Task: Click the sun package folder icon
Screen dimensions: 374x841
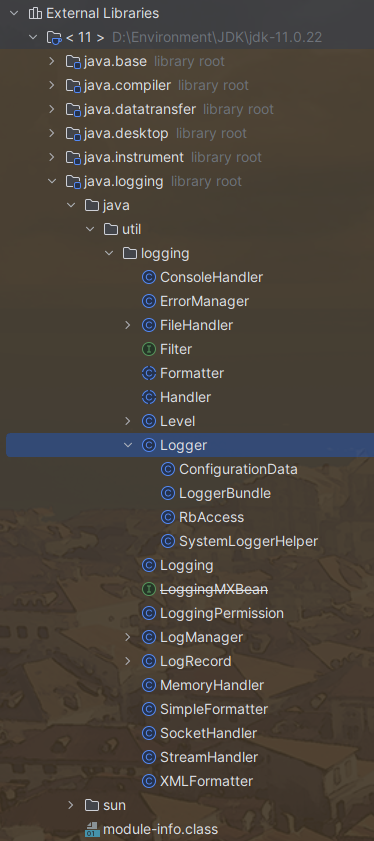Action: pos(92,805)
